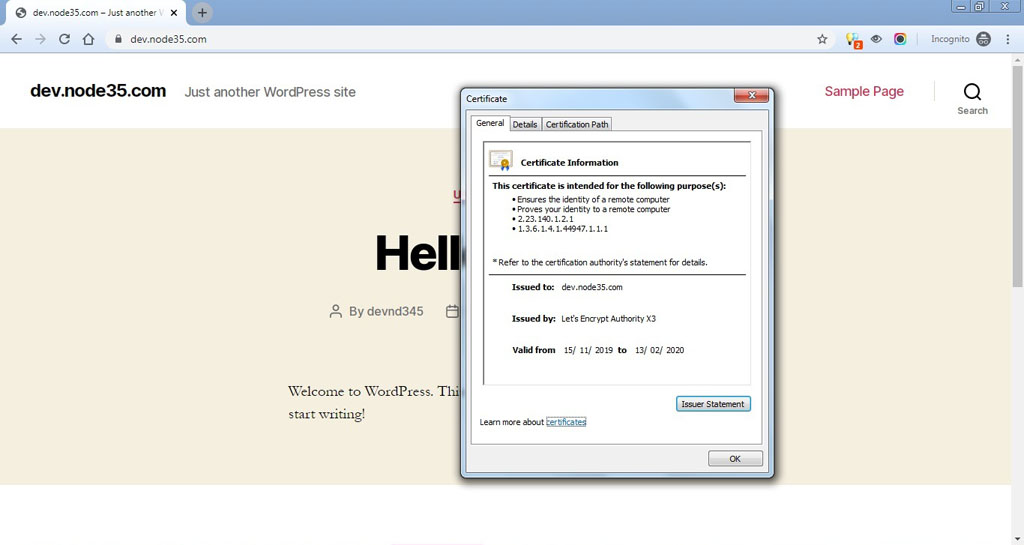Open the Sample Page menu link
Screen dimensions: 1024x545
coord(864,91)
